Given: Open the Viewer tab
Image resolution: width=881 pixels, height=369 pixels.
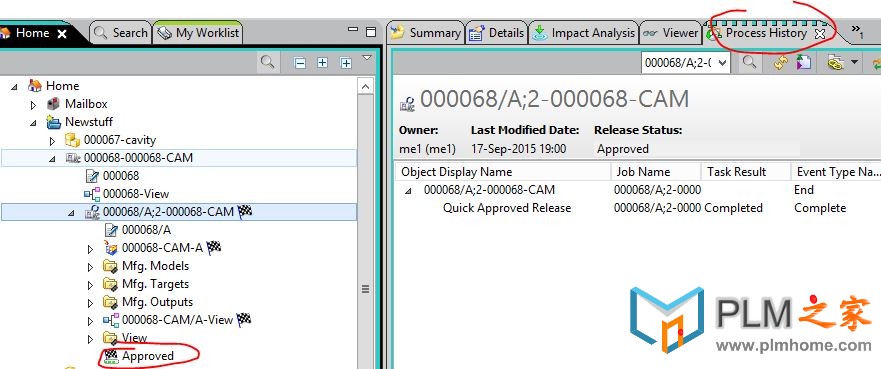Looking at the screenshot, I should pyautogui.click(x=671, y=33).
